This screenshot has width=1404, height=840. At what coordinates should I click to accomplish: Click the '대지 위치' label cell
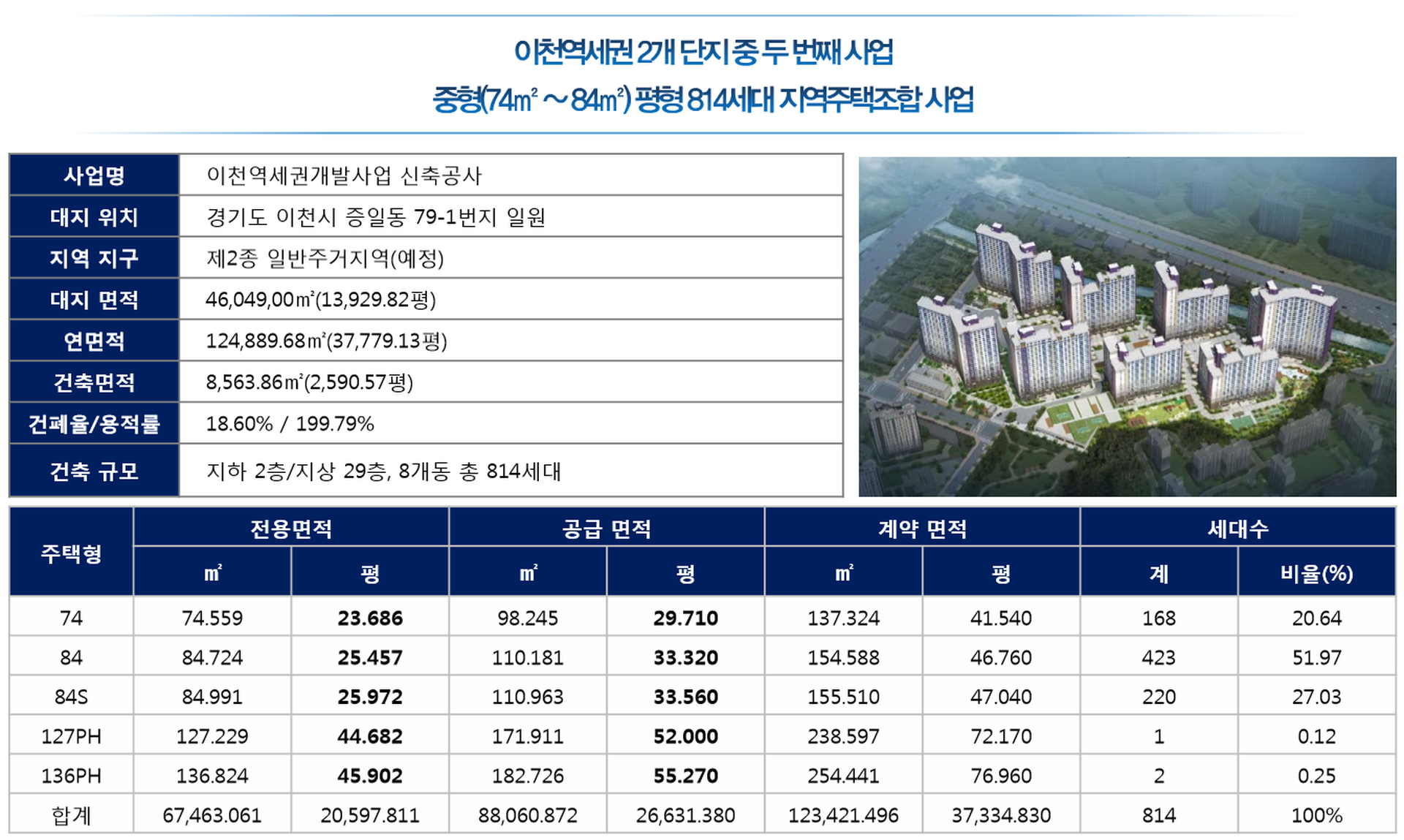[94, 216]
